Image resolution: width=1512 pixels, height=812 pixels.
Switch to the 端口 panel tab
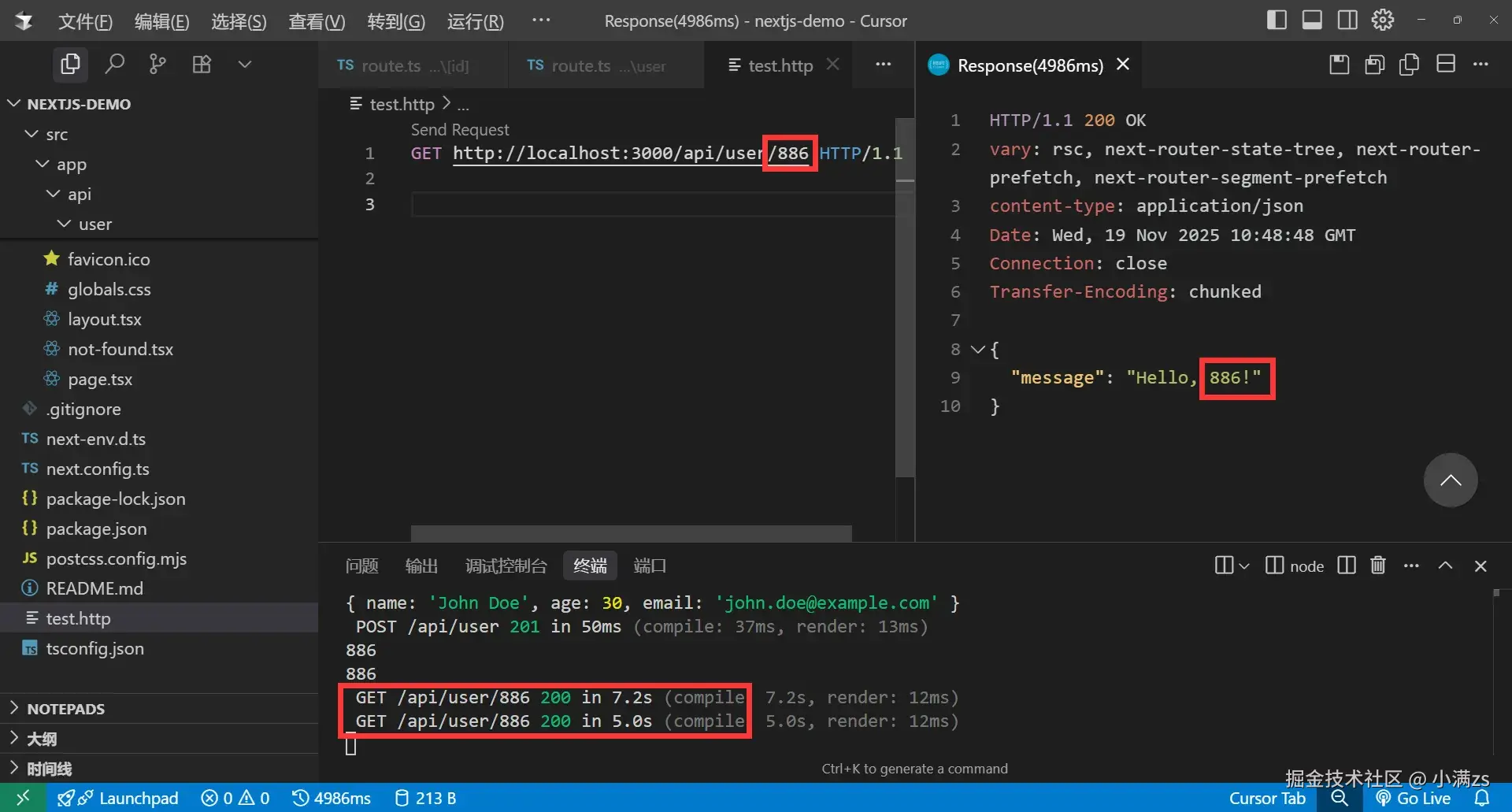click(650, 565)
